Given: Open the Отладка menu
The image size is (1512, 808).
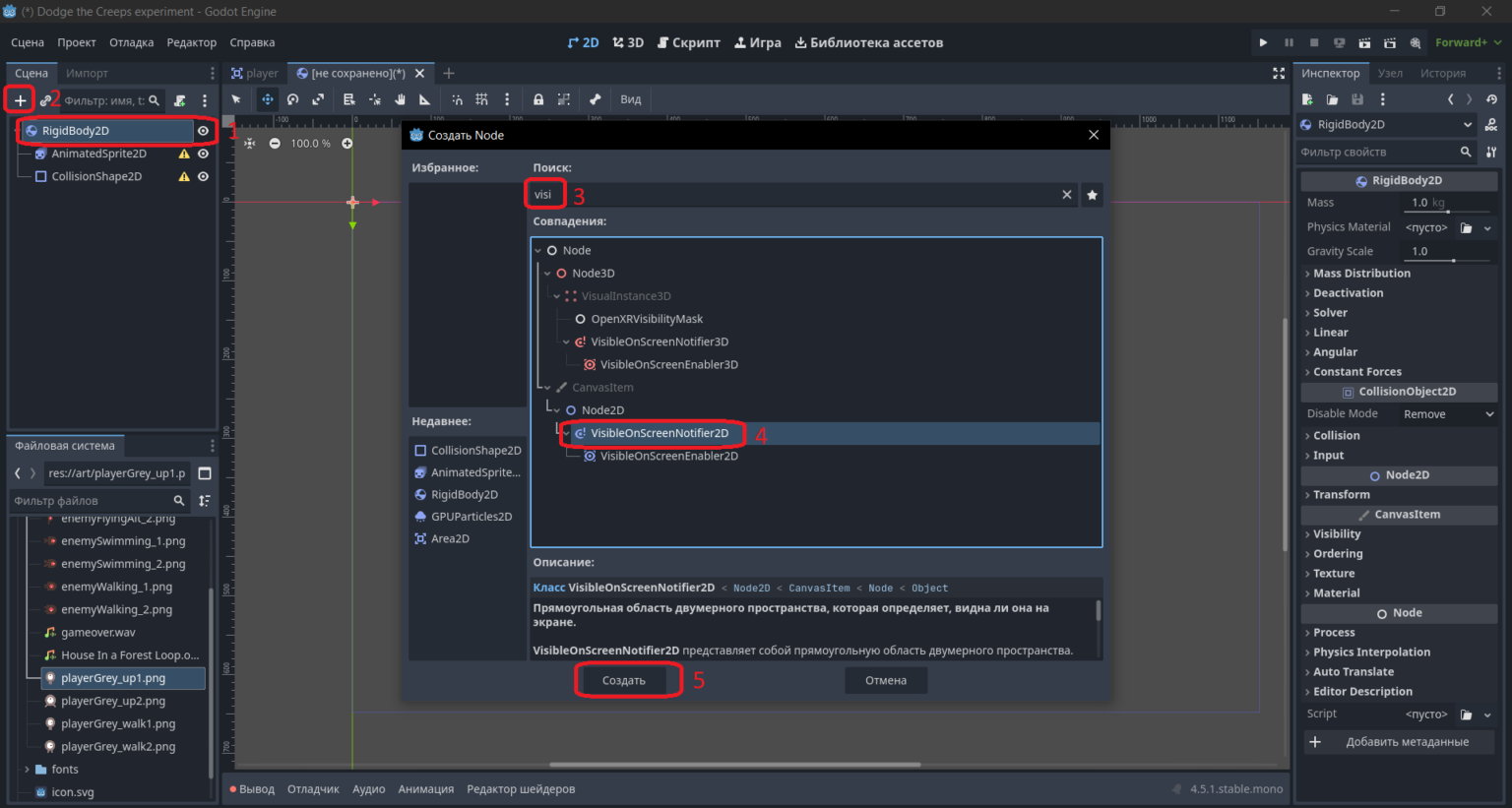Looking at the screenshot, I should pyautogui.click(x=131, y=42).
